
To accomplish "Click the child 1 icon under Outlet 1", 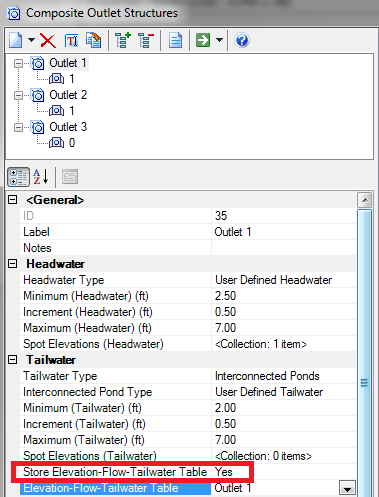I will [56, 79].
